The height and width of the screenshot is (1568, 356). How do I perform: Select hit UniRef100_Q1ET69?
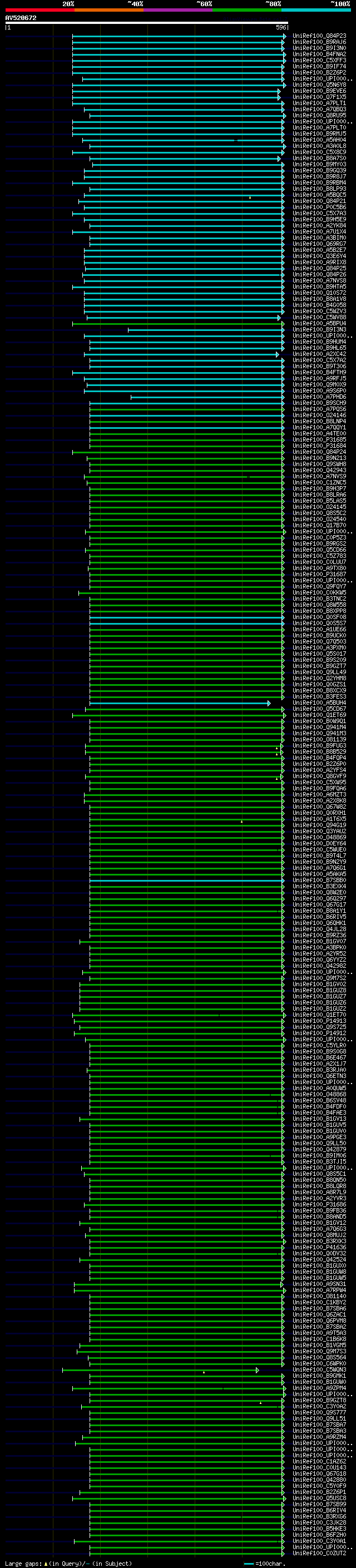(319, 715)
